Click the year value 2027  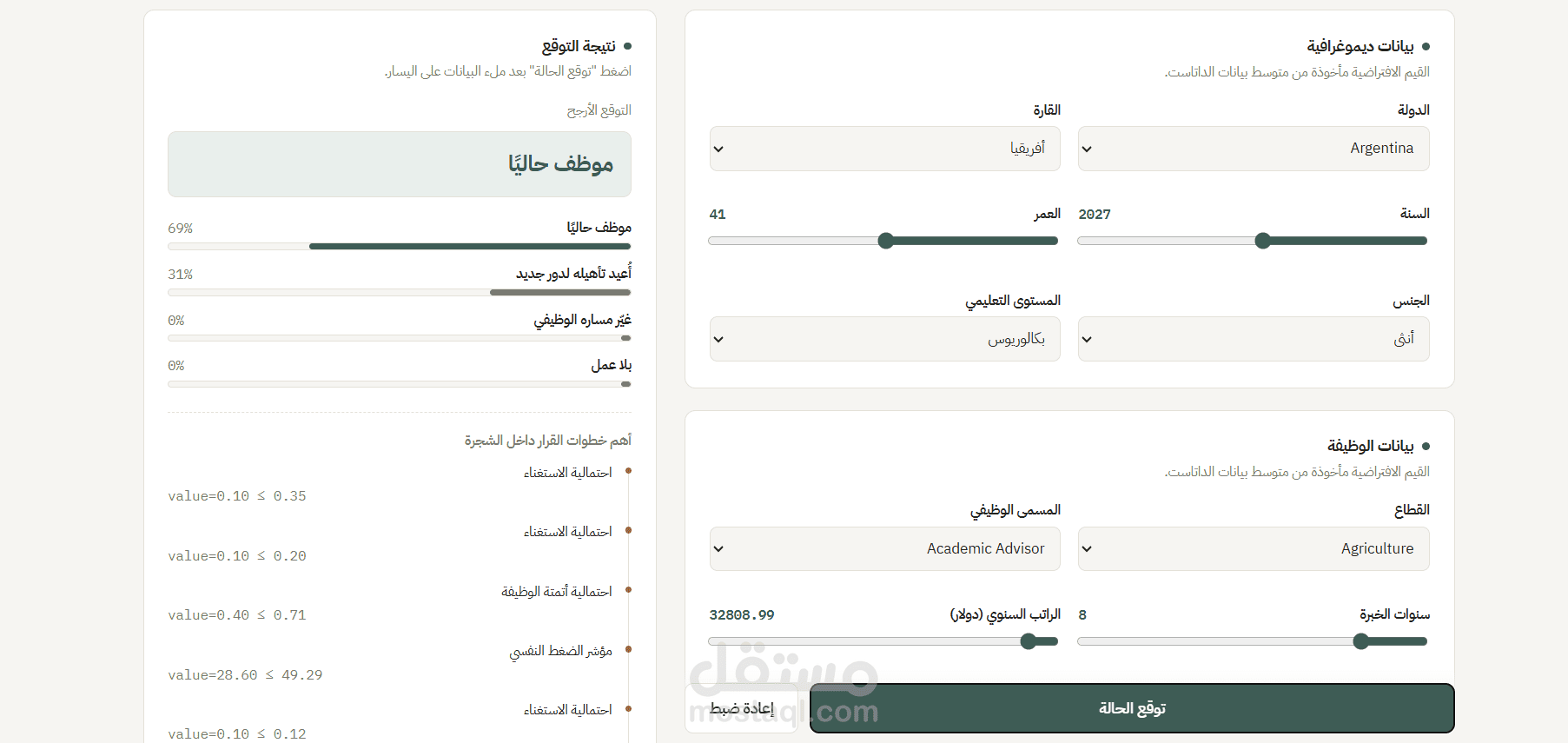pyautogui.click(x=1095, y=215)
